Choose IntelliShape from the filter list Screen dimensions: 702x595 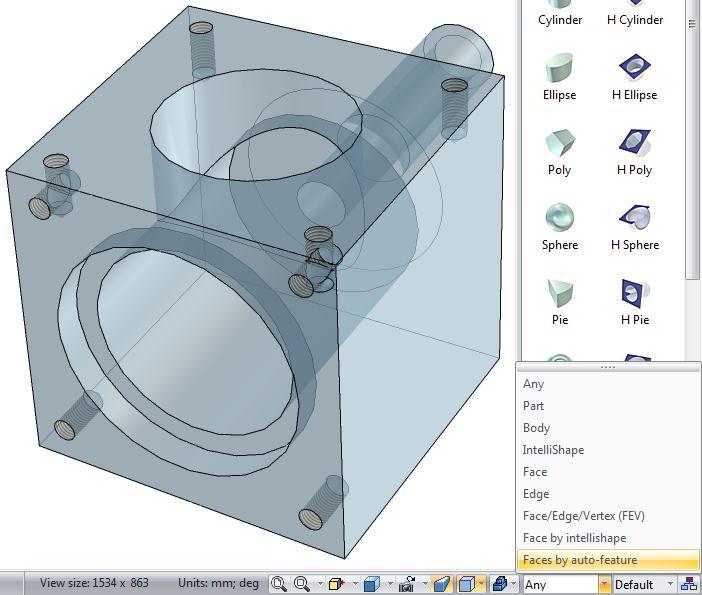(x=608, y=450)
